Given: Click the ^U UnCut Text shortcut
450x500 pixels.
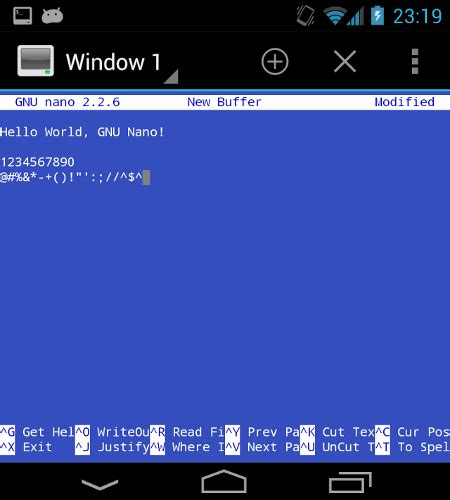Looking at the screenshot, I should [337, 447].
